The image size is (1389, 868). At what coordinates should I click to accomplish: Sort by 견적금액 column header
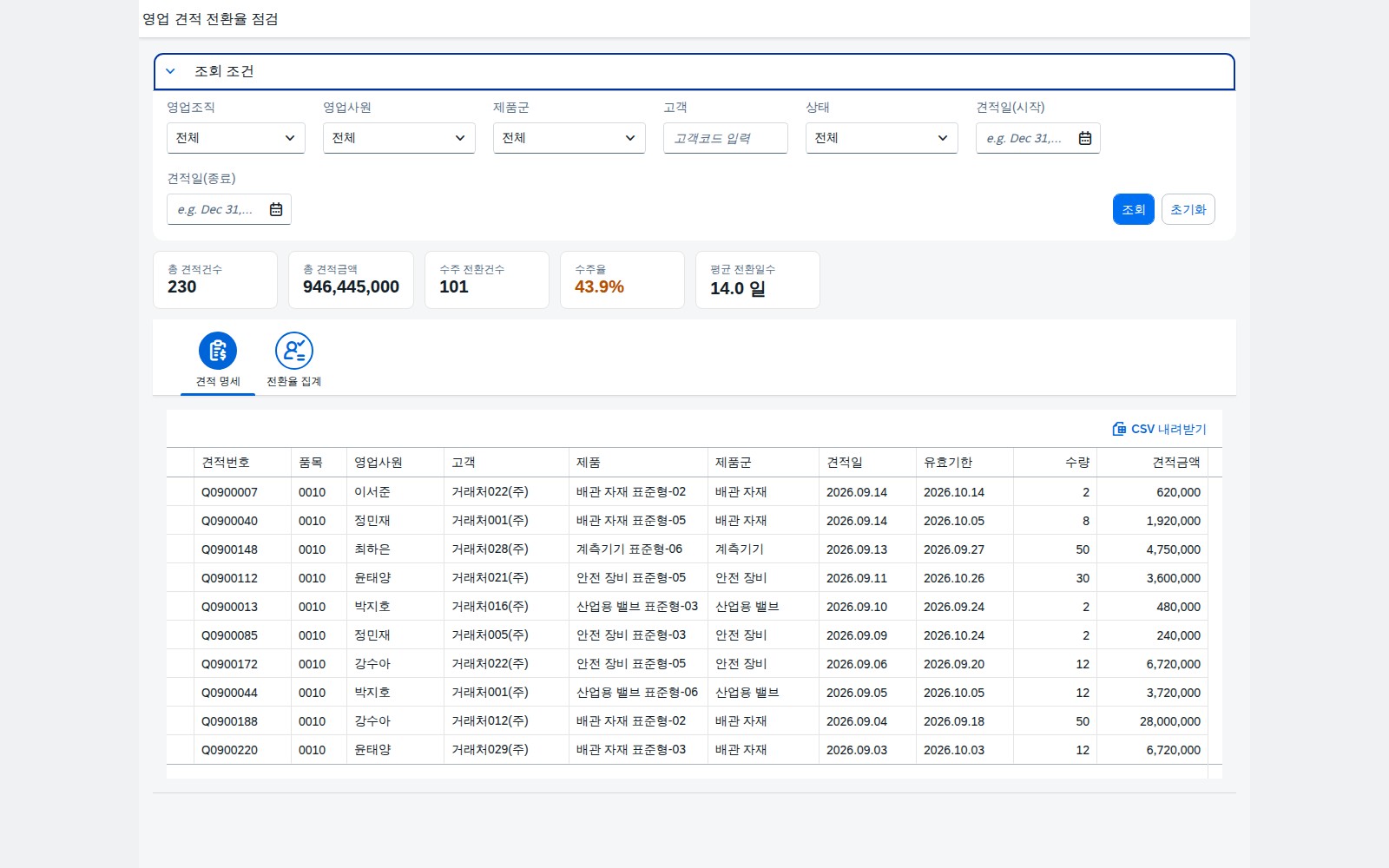point(1153,463)
